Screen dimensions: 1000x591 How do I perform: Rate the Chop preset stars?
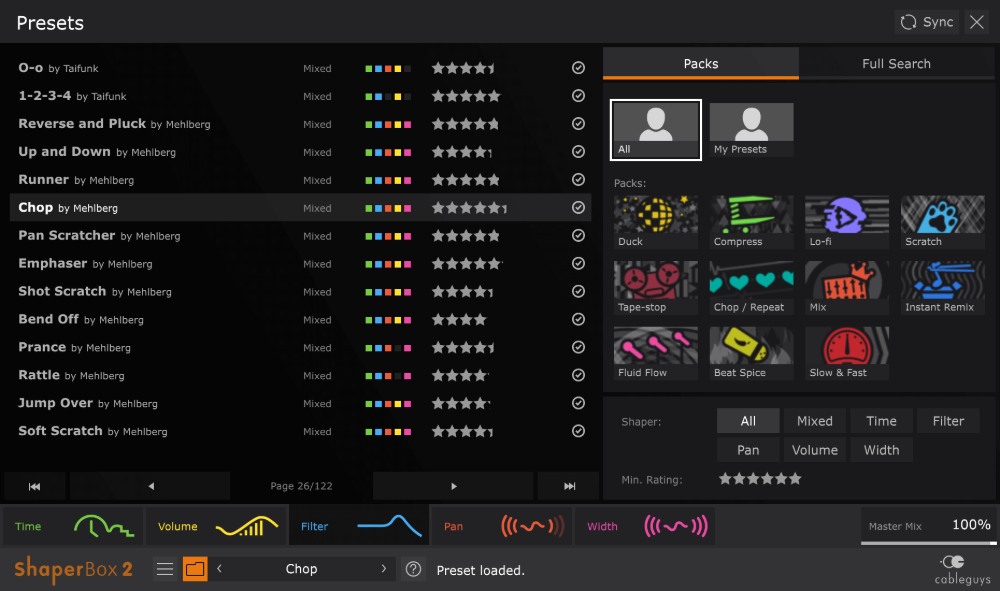point(469,208)
